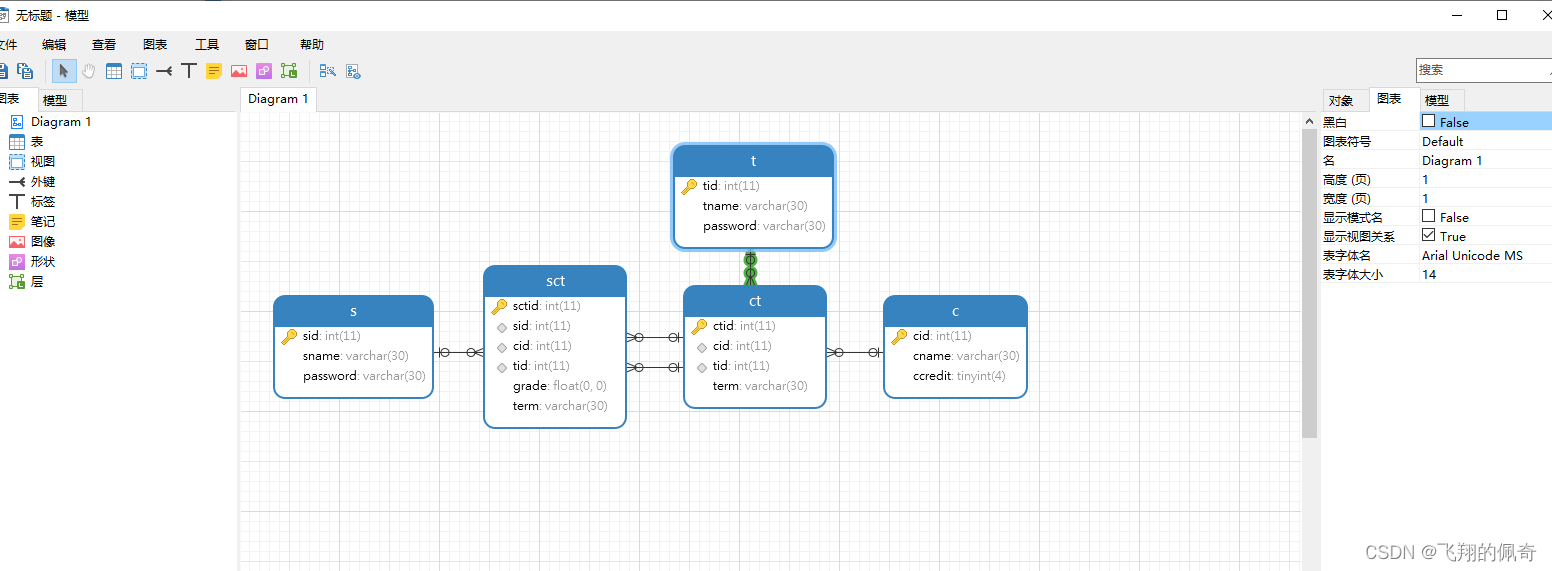Click the key icon beside cid in table c

pos(899,336)
